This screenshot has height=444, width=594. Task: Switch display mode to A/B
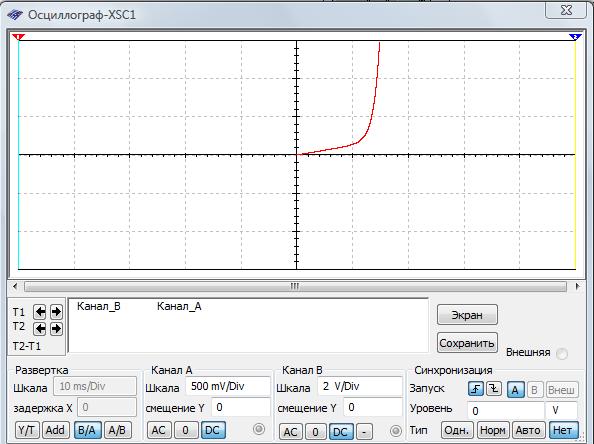(118, 430)
